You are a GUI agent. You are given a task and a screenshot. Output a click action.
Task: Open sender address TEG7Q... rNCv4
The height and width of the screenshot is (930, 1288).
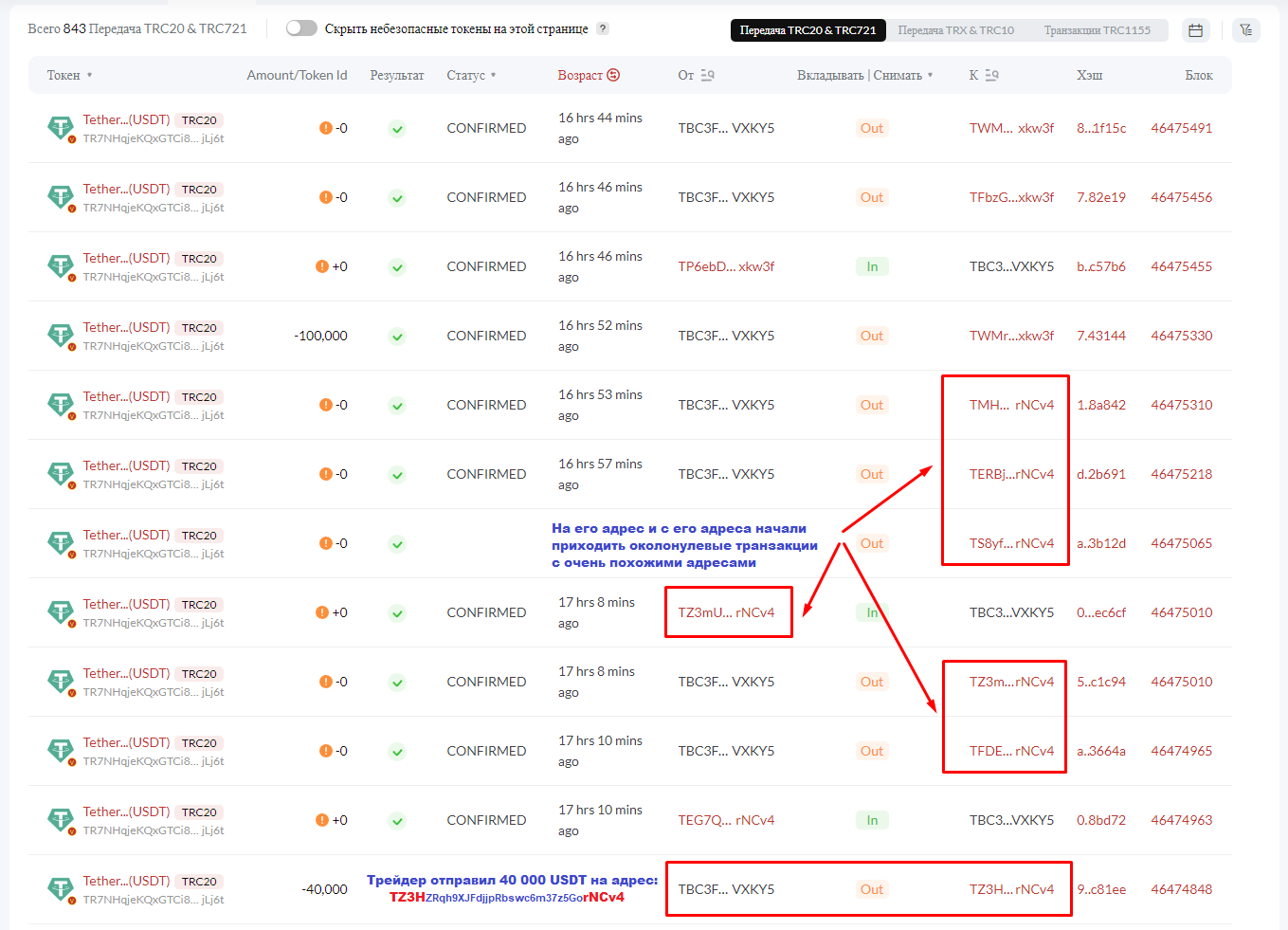click(x=726, y=820)
